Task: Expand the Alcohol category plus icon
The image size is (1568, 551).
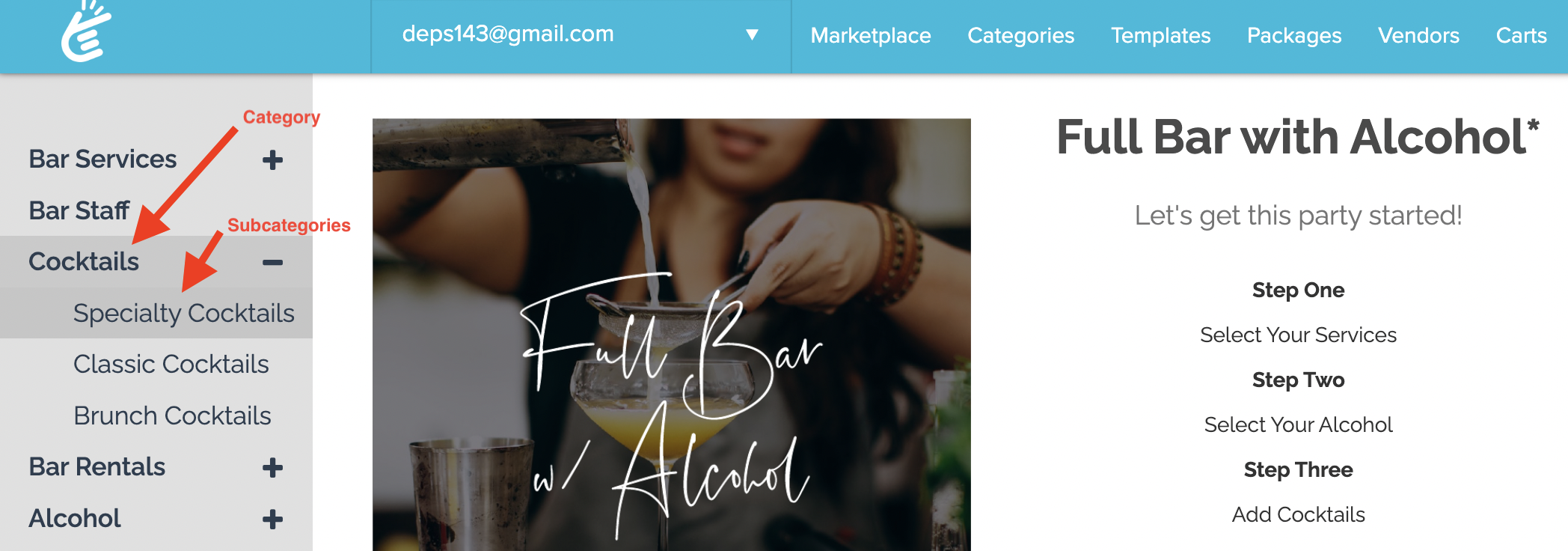Action: tap(273, 519)
